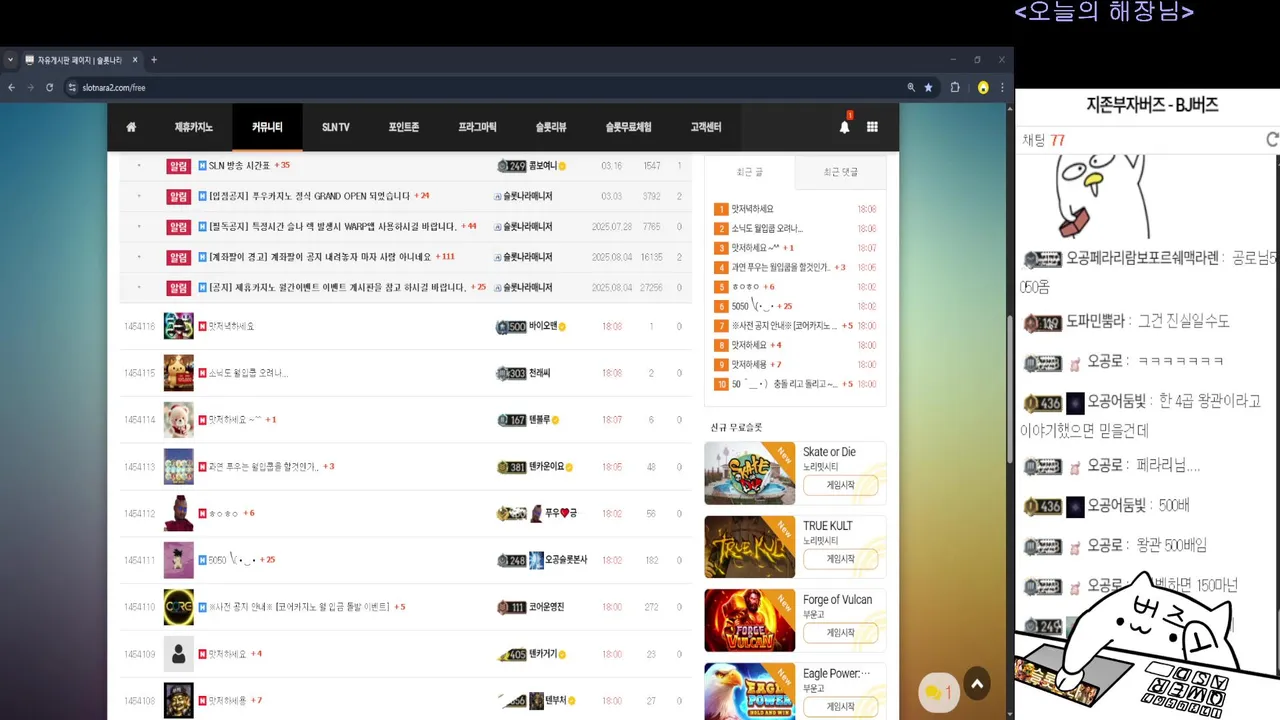
Task: Click teddy bear thumbnail of post 1454114
Action: point(178,420)
